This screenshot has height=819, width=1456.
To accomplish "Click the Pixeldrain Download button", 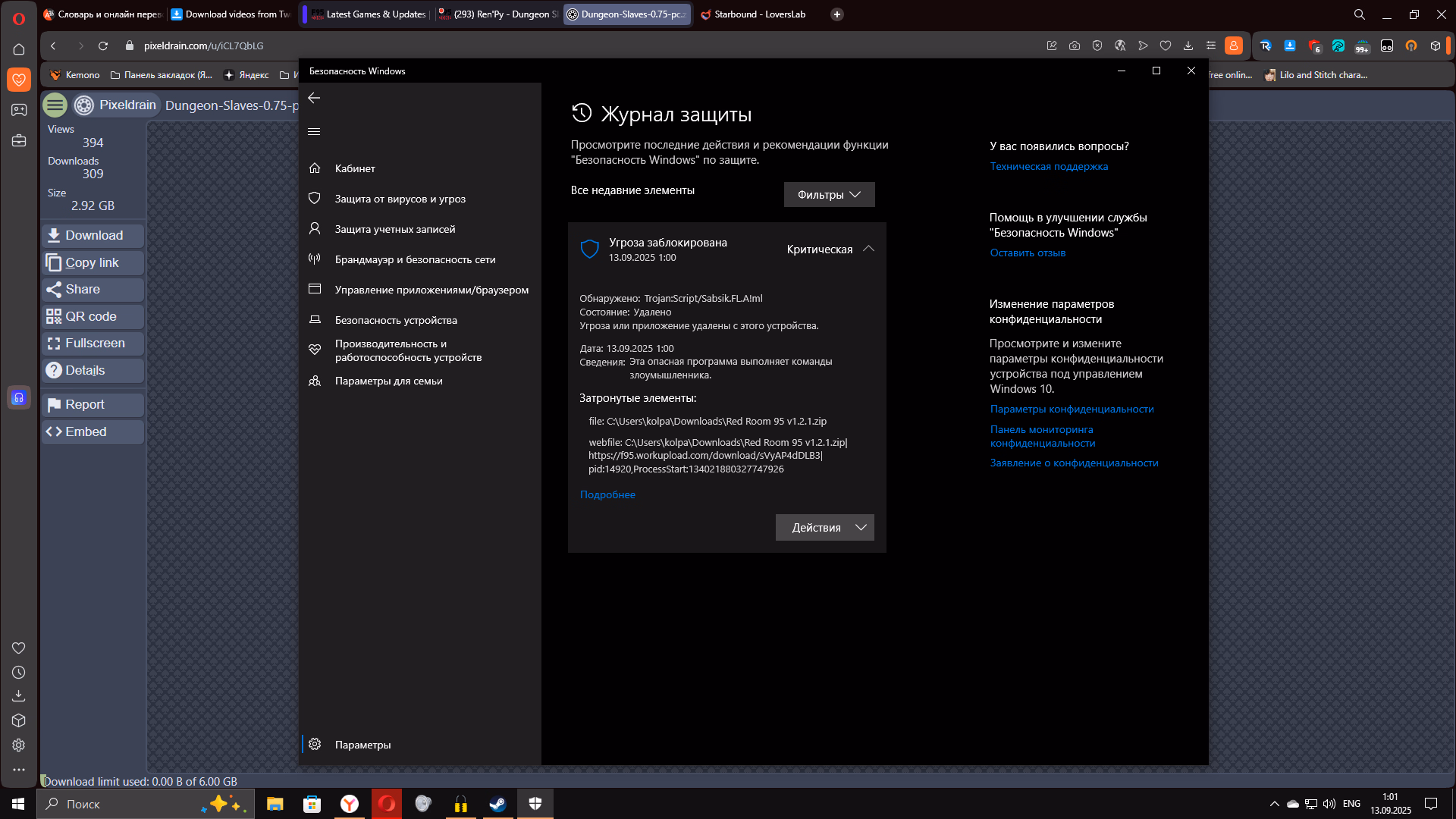I will tap(93, 236).
